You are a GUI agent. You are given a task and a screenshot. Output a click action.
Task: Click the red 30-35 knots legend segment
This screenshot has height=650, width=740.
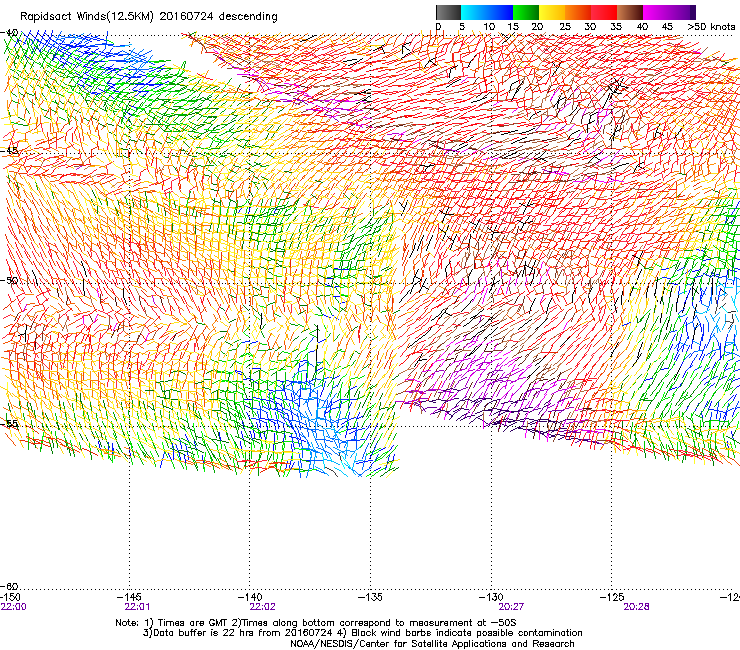click(604, 12)
